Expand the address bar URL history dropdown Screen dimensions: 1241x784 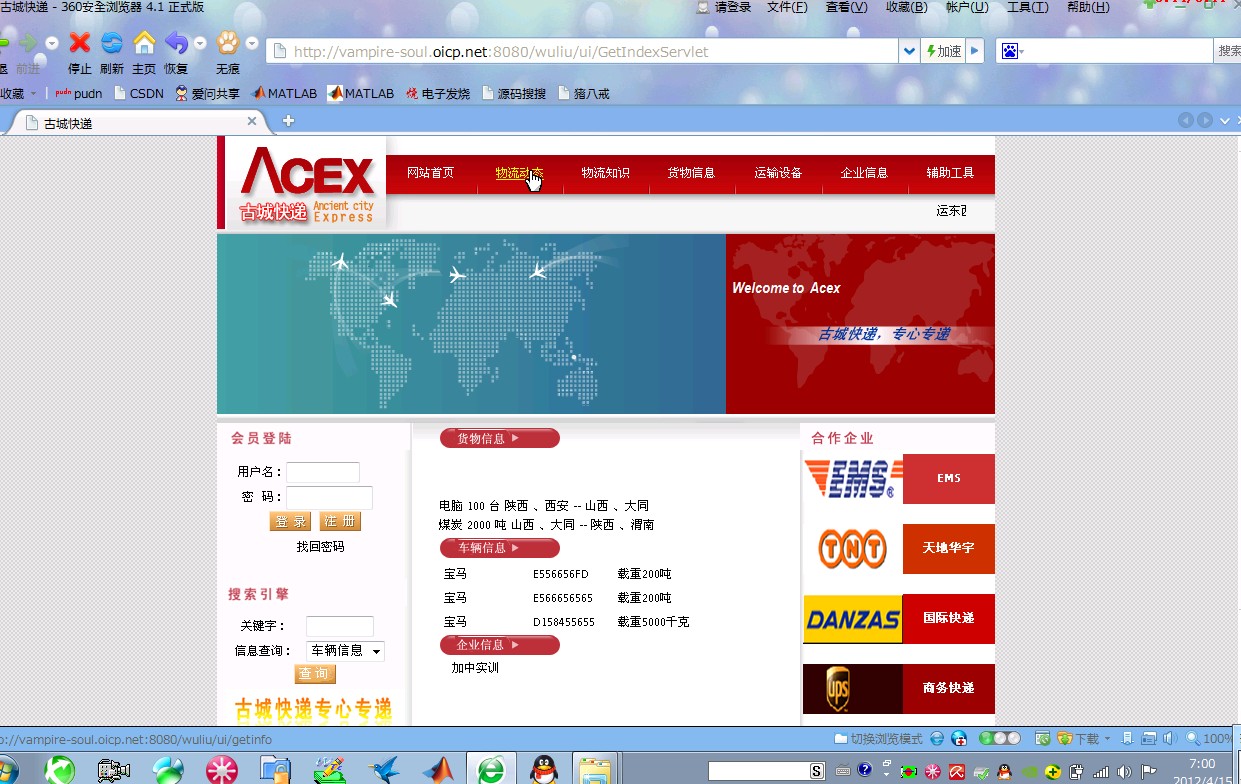[909, 51]
